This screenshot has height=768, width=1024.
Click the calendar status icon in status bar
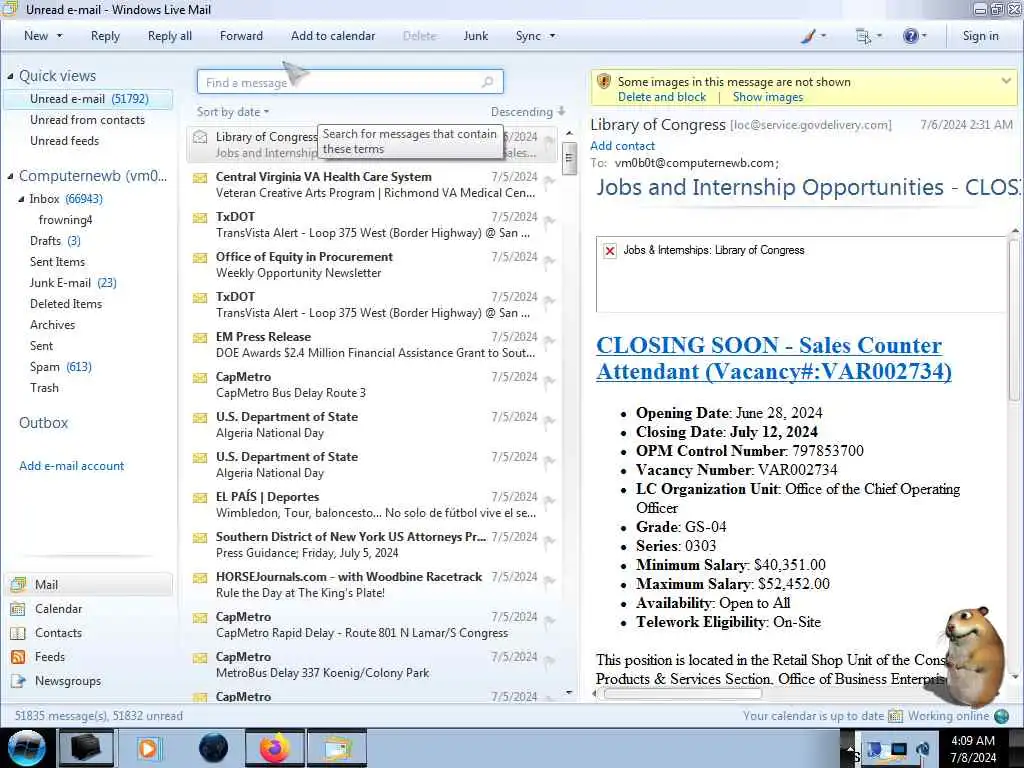click(895, 716)
